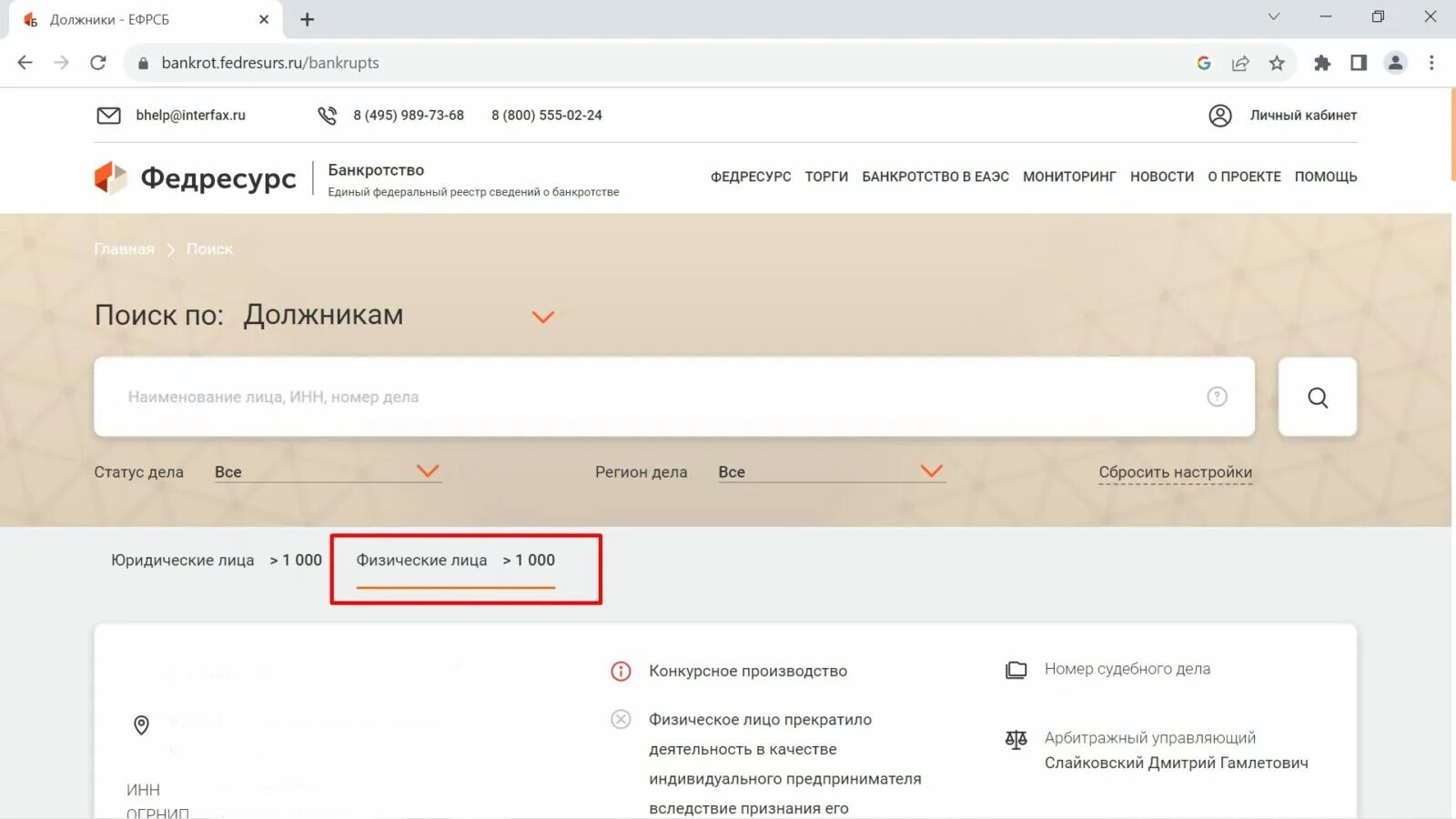The width and height of the screenshot is (1456, 819).
Task: Click Поиск breadcrumb link
Action: point(209,248)
